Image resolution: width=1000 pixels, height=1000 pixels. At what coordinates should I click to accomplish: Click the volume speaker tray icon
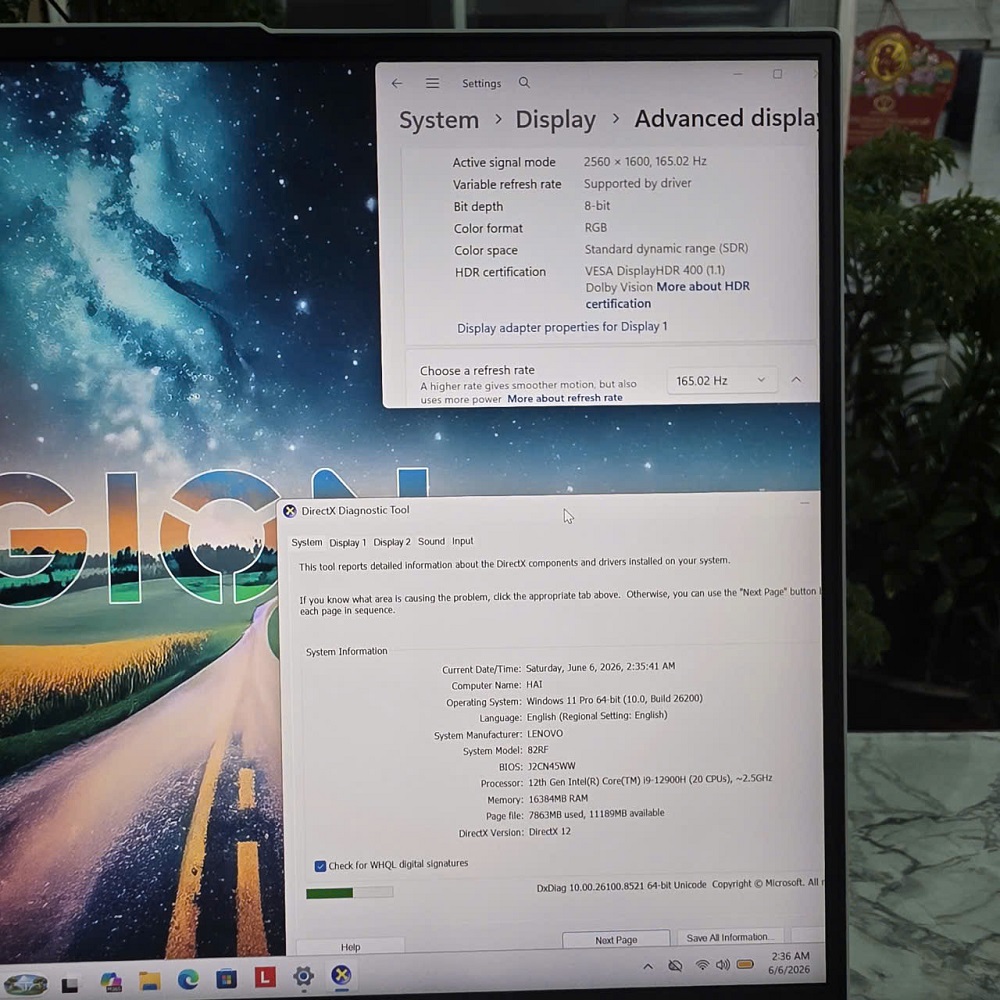click(x=723, y=965)
